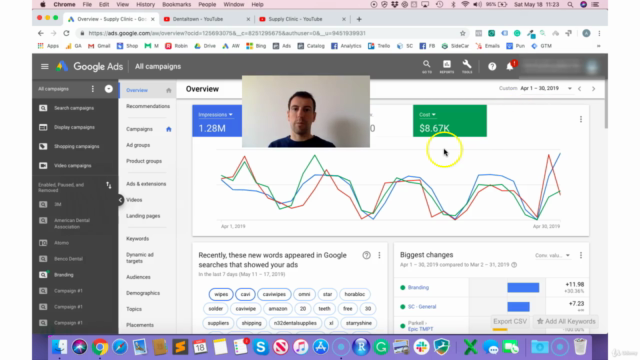Open Audiences section

click(138, 277)
